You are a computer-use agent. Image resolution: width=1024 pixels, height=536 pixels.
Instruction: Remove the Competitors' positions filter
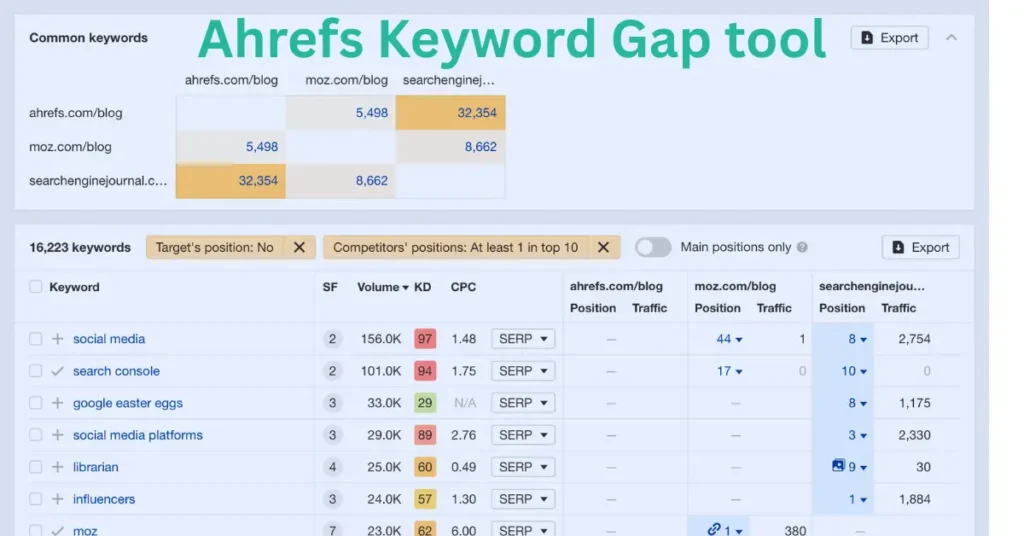(x=603, y=247)
